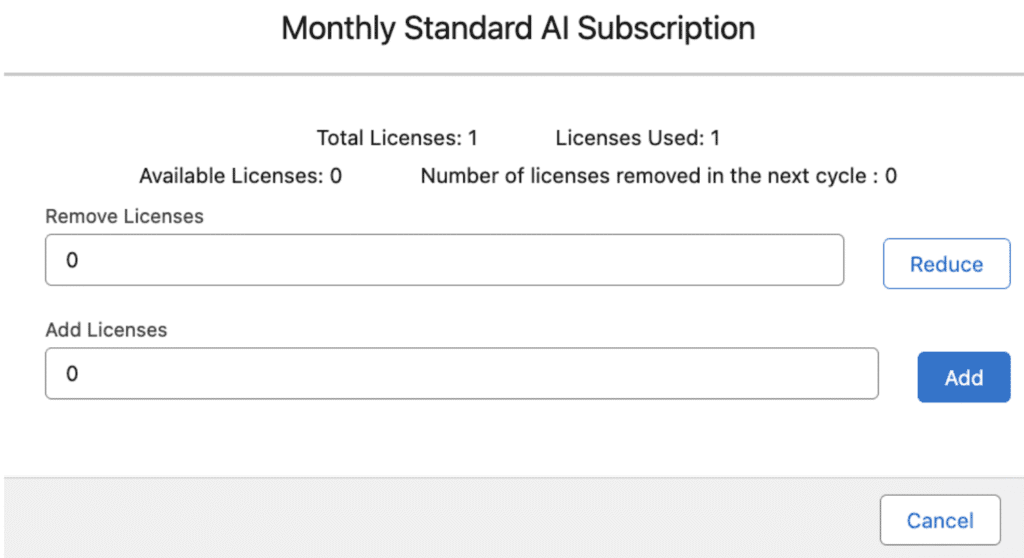The width and height of the screenshot is (1024, 558).
Task: Focus the Remove Licenses input field
Action: 444,260
